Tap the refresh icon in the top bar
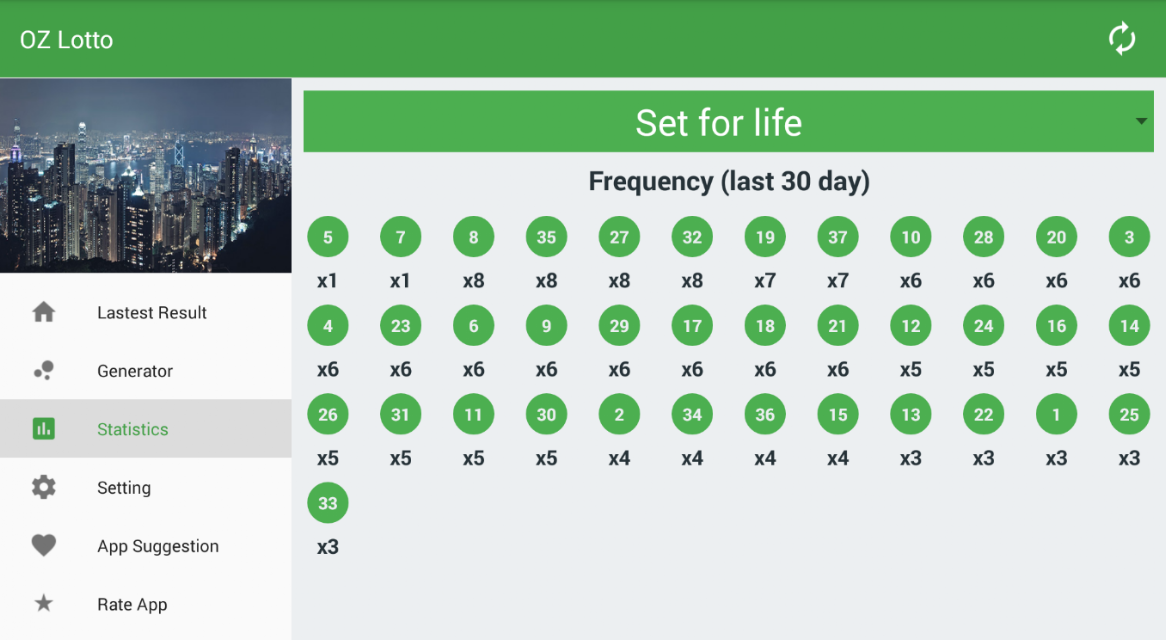This screenshot has width=1166, height=640. pyautogui.click(x=1121, y=39)
